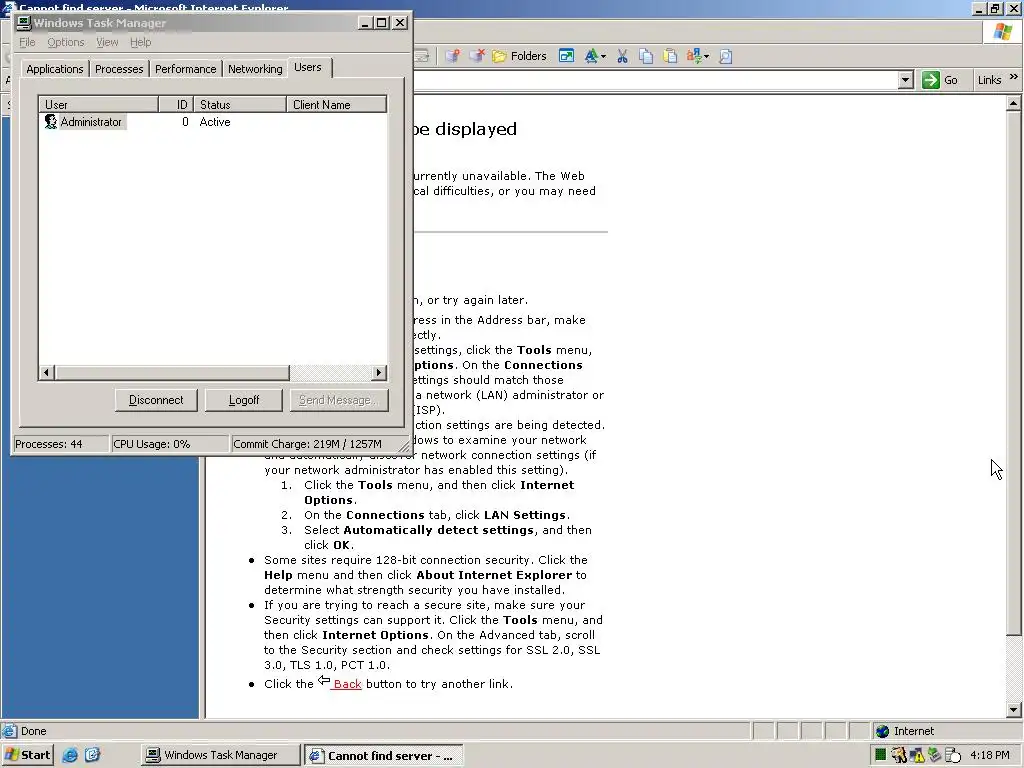Click the text Size icon in IE toolbar

pyautogui.click(x=591, y=56)
